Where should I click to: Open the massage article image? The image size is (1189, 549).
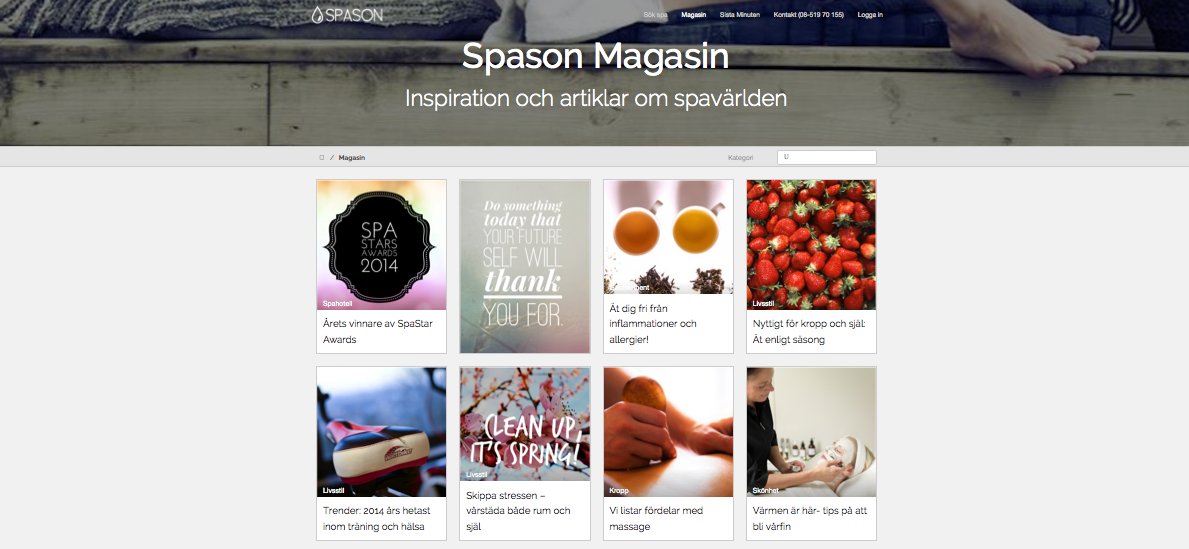[x=668, y=432]
